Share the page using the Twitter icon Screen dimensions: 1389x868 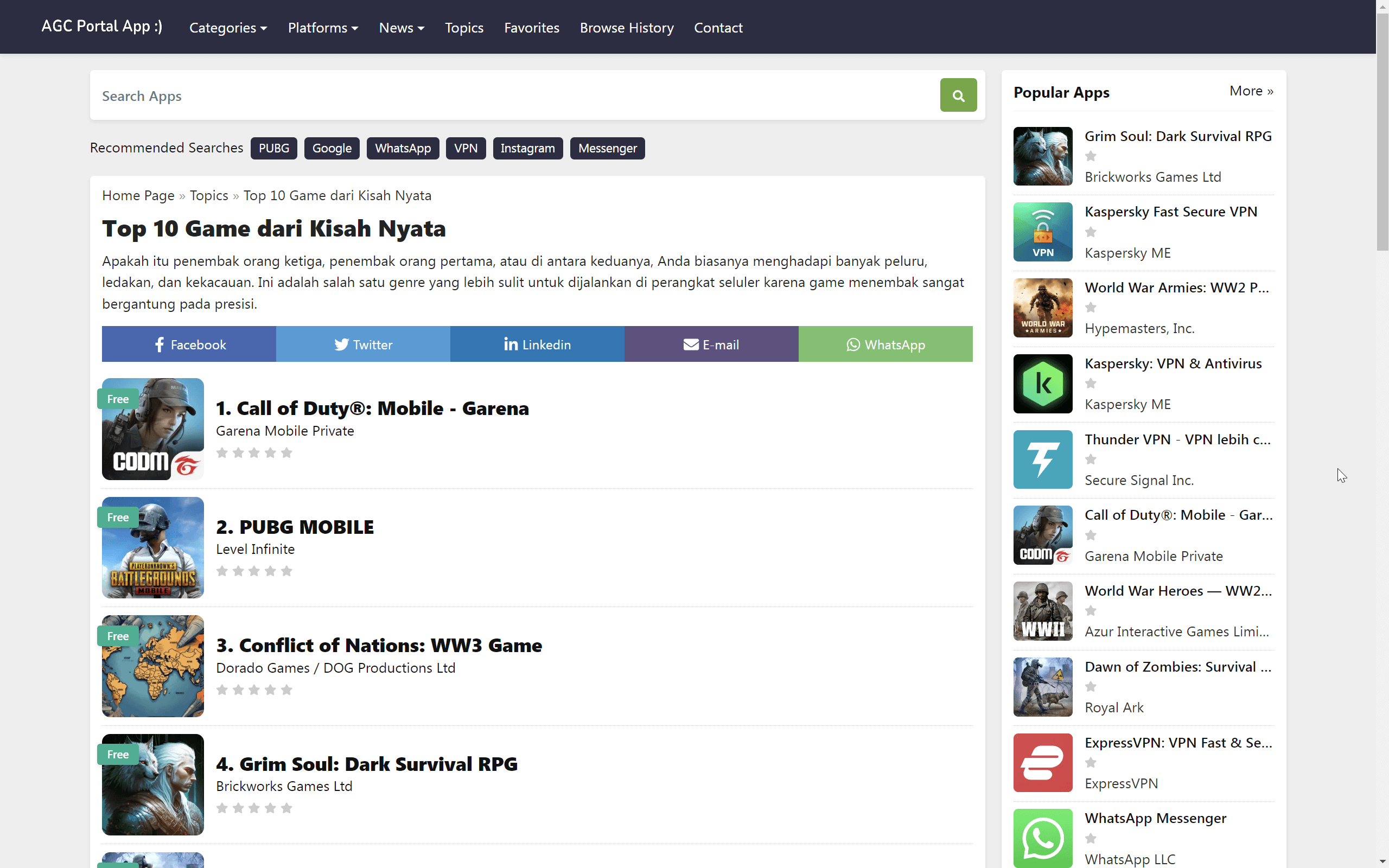[x=341, y=344]
